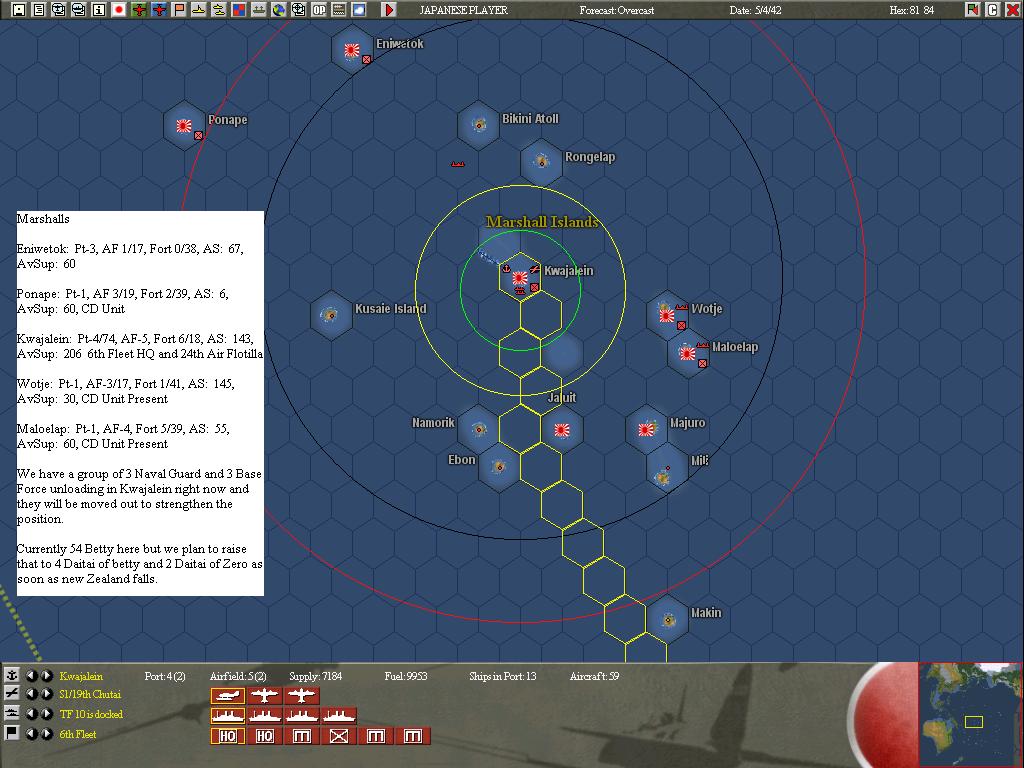Click the Namorik island hex
Screen dimensions: 1024x768
pyautogui.click(x=479, y=429)
